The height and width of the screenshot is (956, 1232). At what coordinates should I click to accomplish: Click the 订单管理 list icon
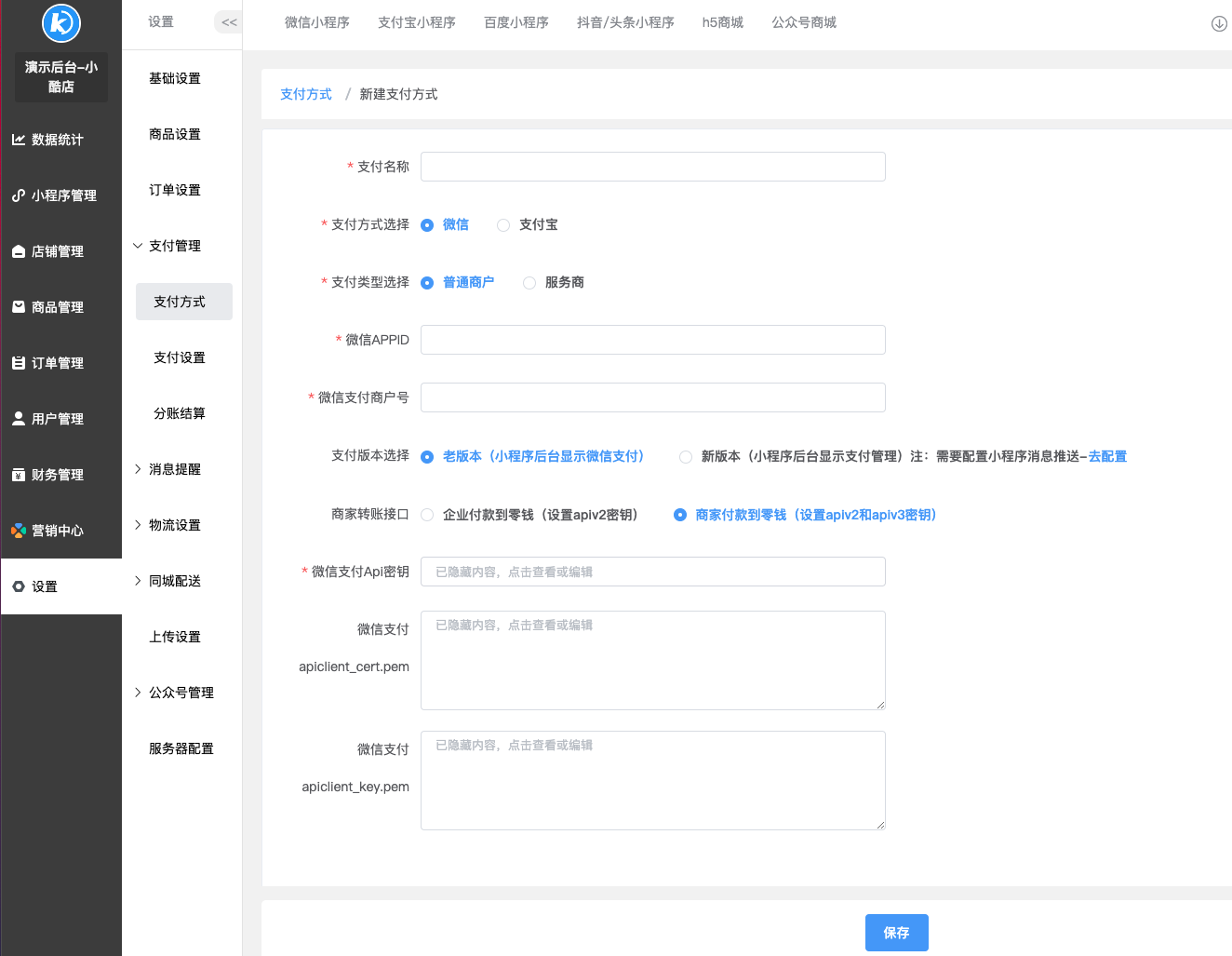tap(19, 363)
